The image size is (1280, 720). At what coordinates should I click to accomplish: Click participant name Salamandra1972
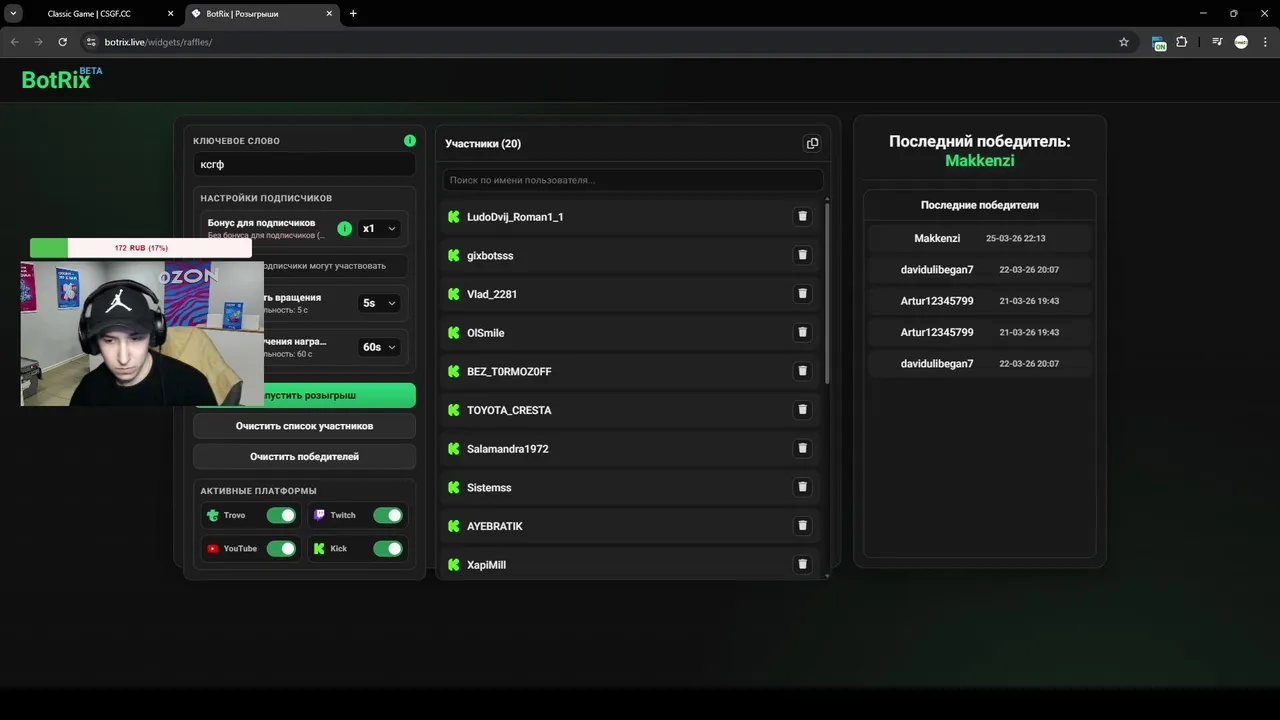tap(508, 449)
